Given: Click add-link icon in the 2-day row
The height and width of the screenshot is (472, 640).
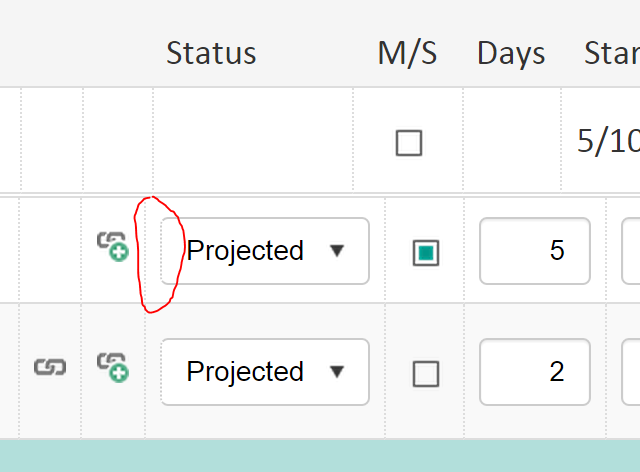Looking at the screenshot, I should point(113,367).
